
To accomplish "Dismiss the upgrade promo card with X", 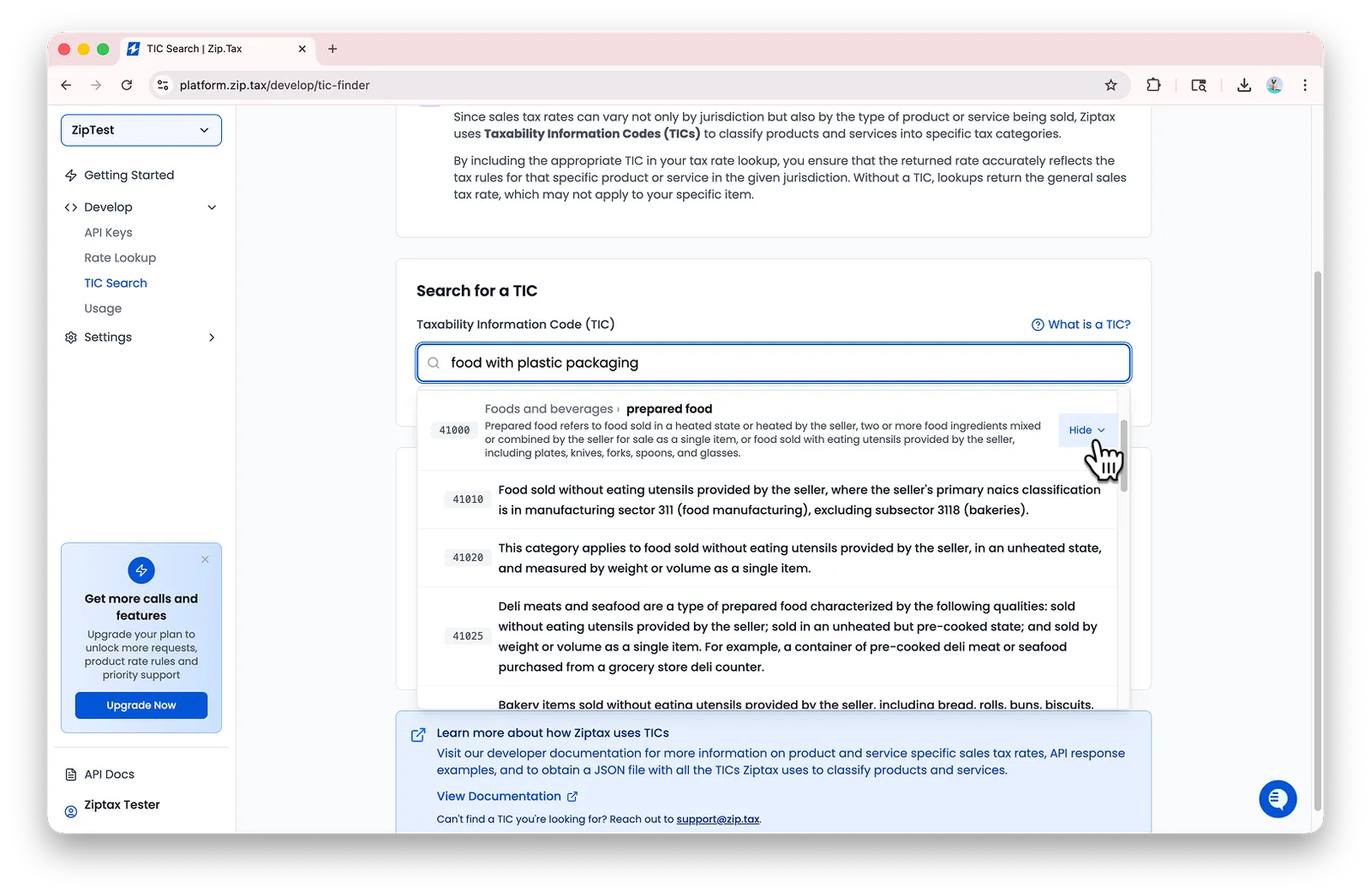I will point(205,559).
